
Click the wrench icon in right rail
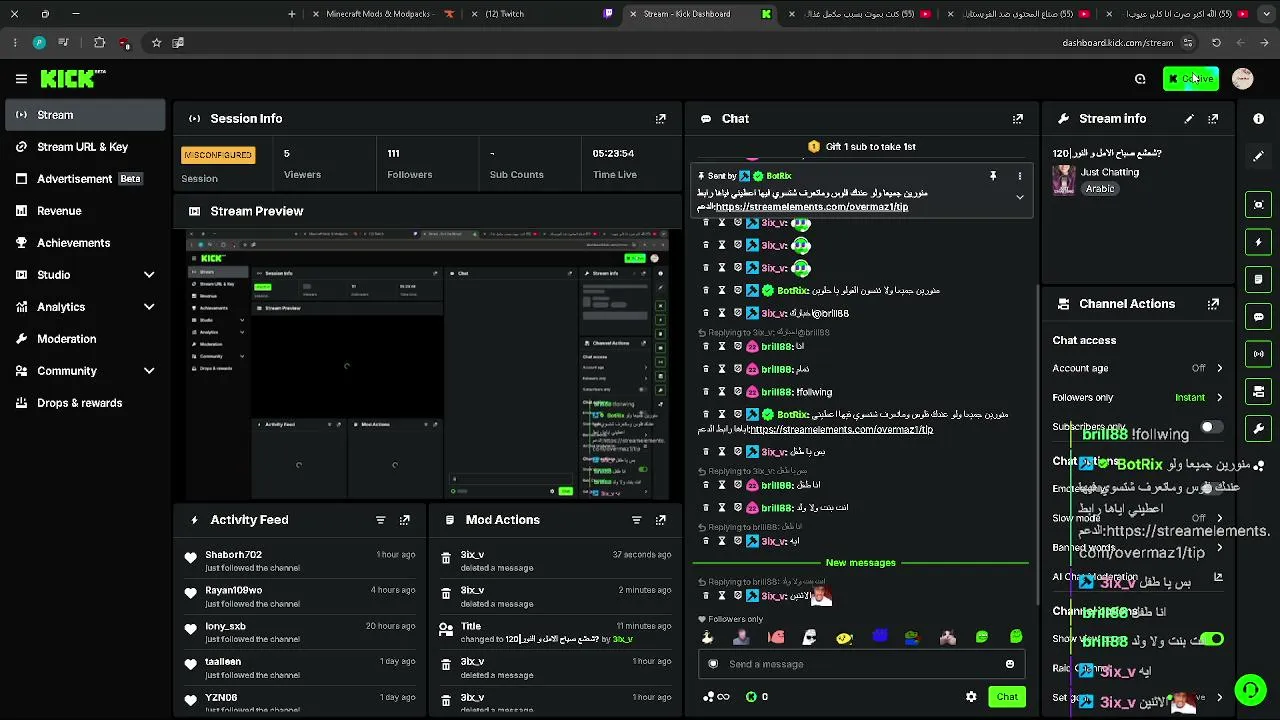[1259, 428]
